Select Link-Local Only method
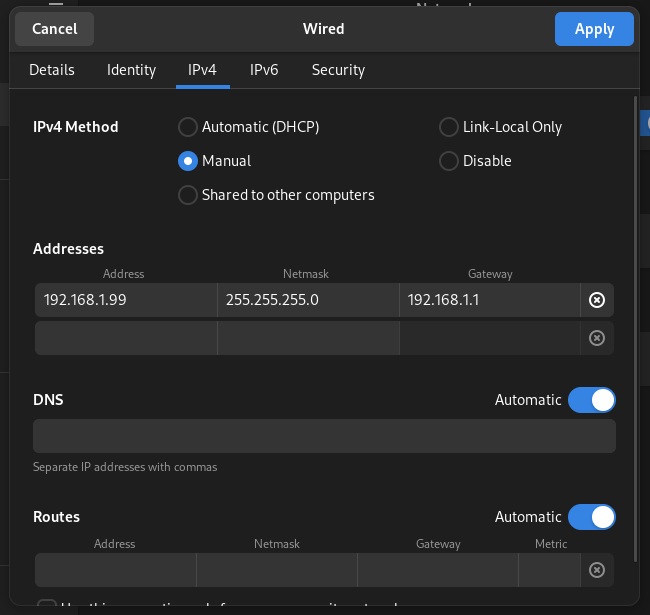Screen dimensions: 650x615 [x=500, y=127]
